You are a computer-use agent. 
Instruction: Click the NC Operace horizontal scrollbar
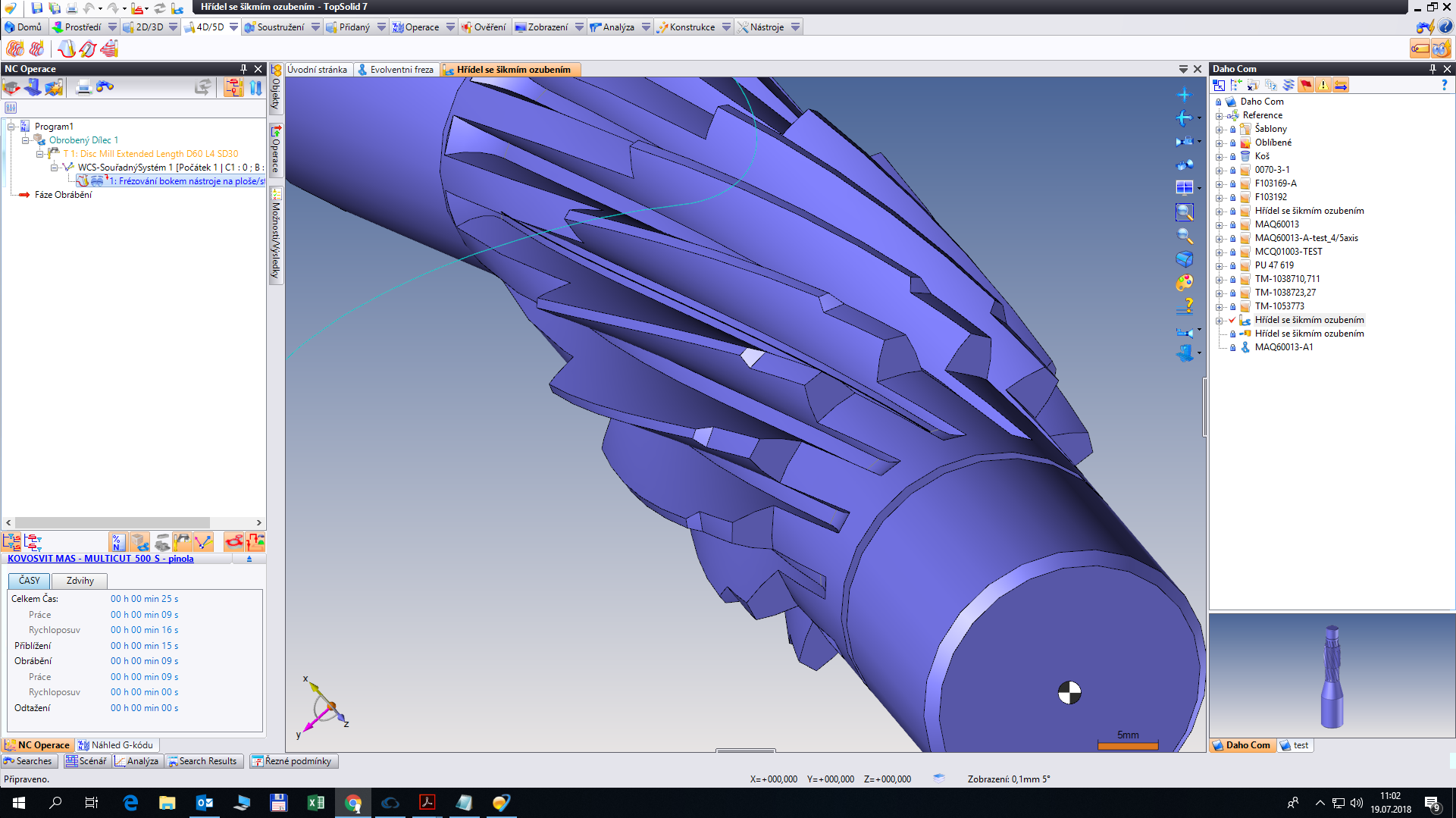click(112, 522)
